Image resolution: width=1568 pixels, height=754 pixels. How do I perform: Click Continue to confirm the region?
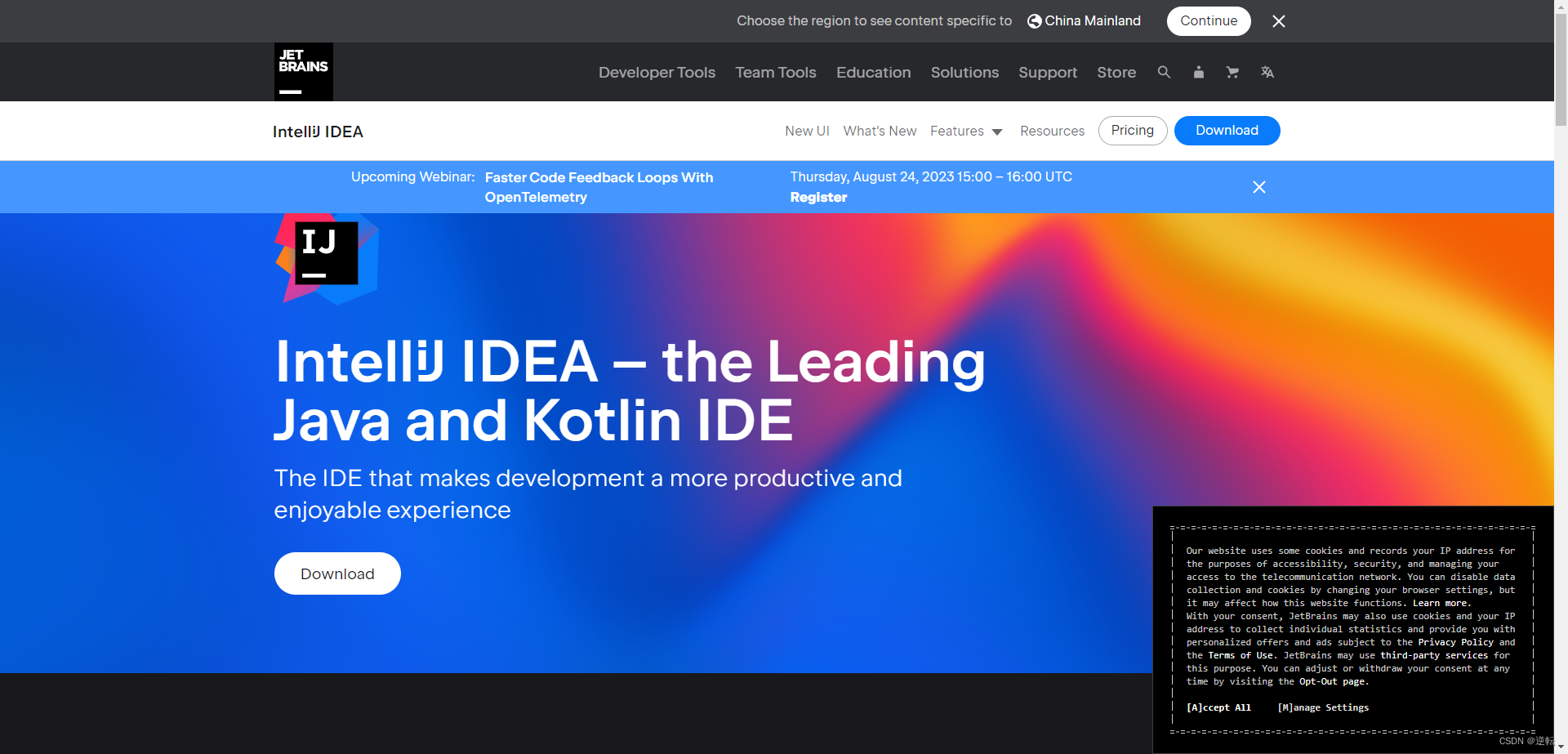pyautogui.click(x=1208, y=20)
